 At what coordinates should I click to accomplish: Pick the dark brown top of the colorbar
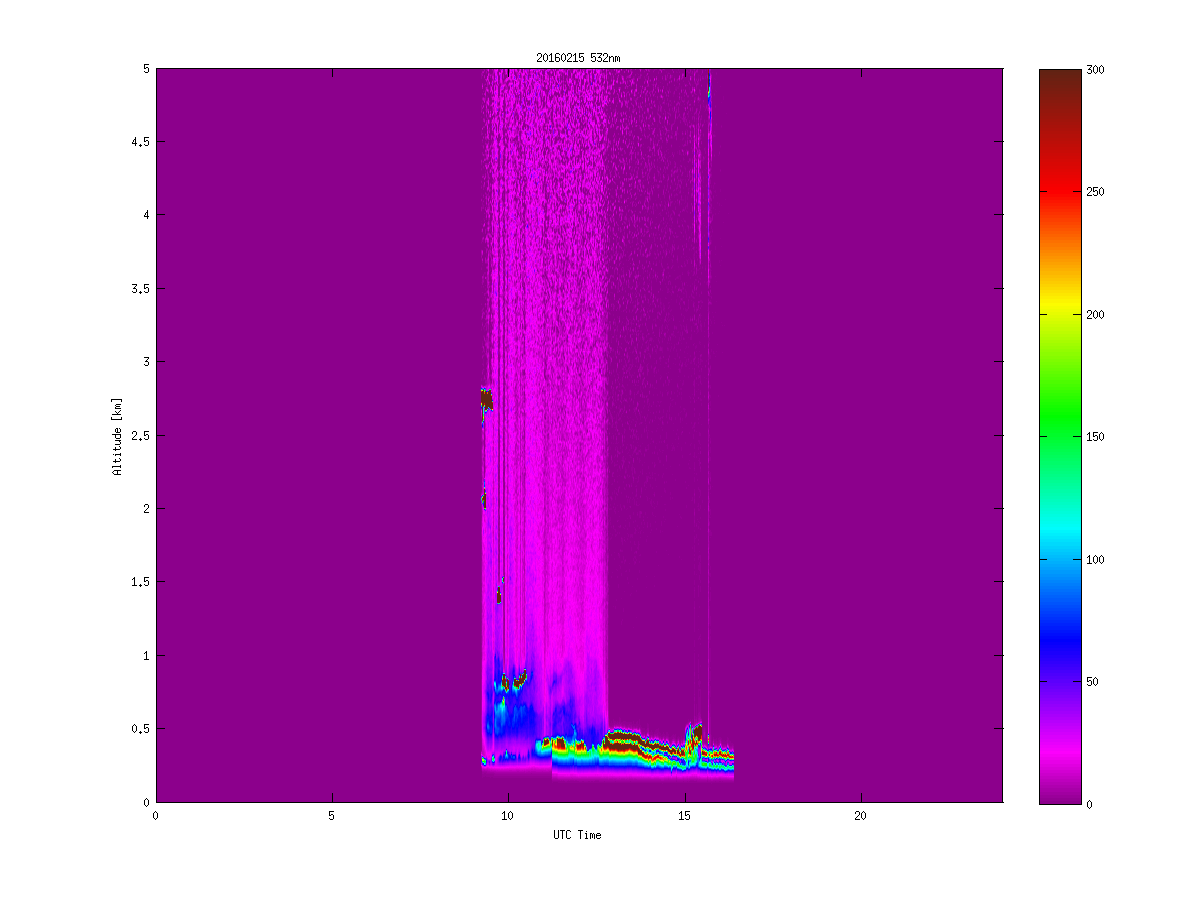click(x=1060, y=78)
